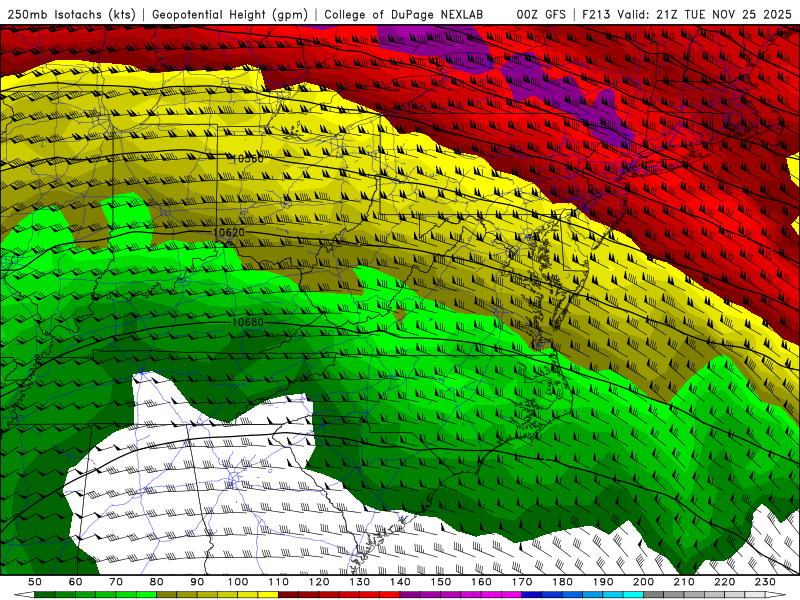Click the 180 value on the color scale
The image size is (800, 600).
pos(562,582)
